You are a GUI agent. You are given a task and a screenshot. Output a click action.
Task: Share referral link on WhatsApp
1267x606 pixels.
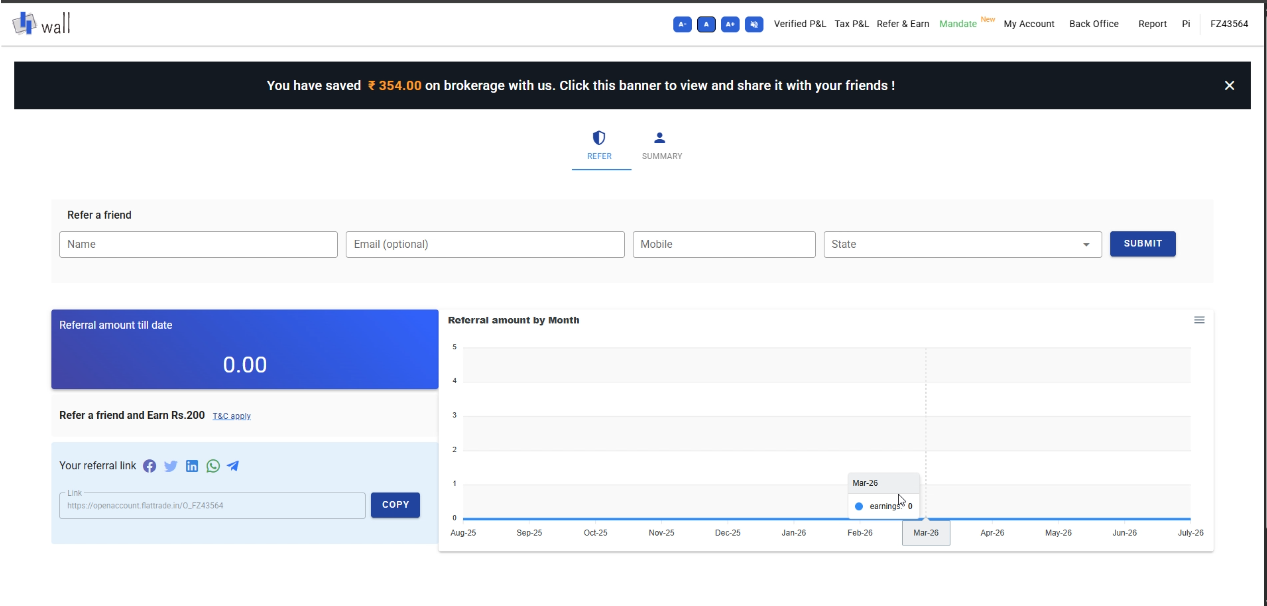click(213, 466)
